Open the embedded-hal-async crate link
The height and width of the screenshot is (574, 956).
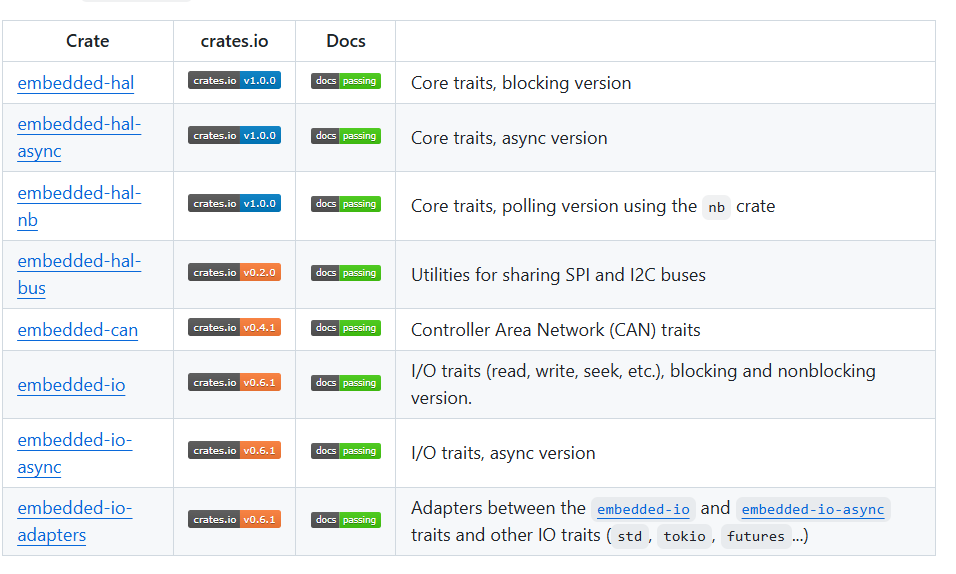pyautogui.click(x=79, y=137)
